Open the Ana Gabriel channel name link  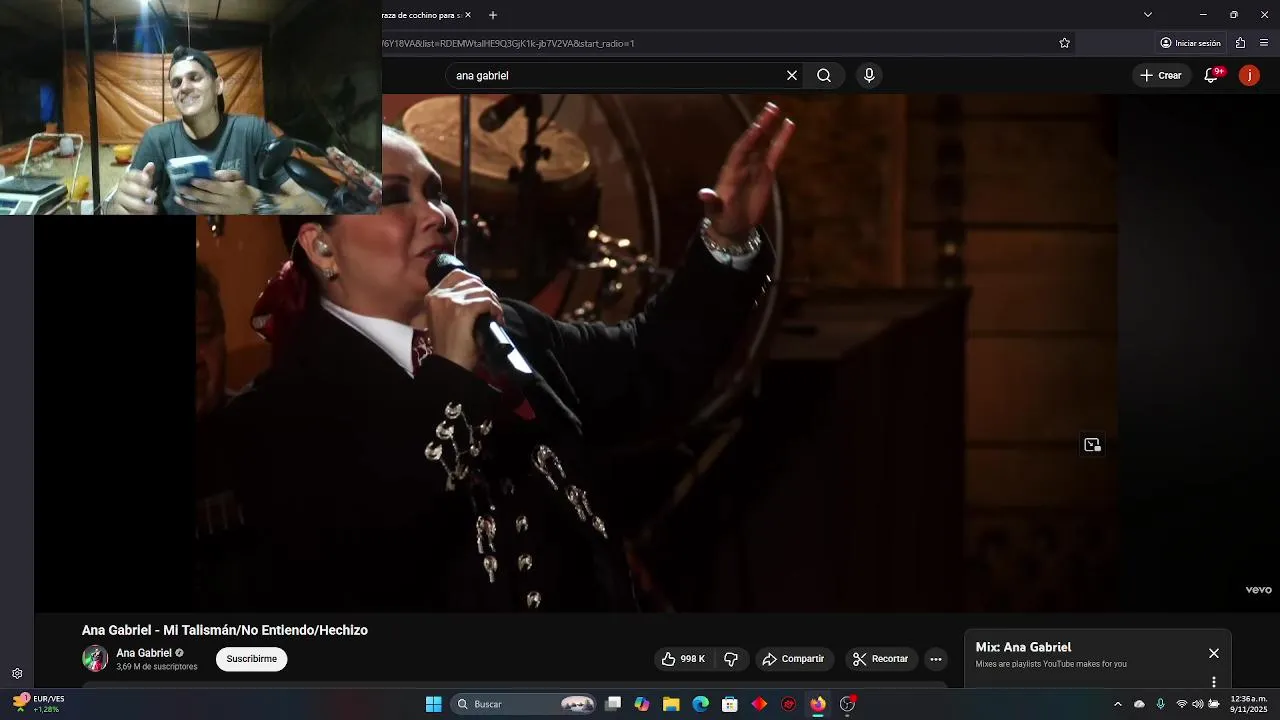pos(144,653)
